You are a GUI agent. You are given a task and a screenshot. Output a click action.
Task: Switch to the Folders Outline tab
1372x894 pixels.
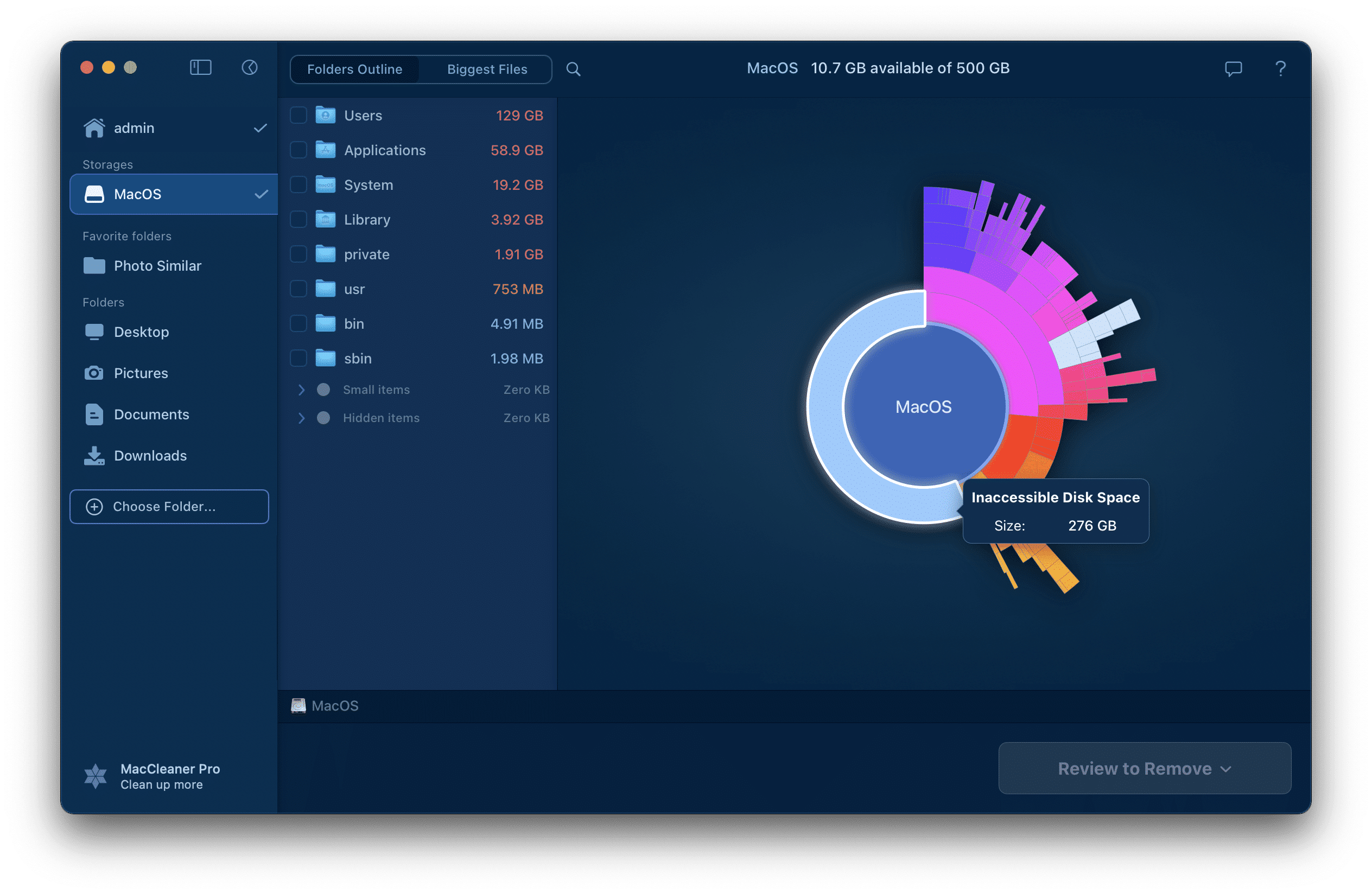(354, 69)
